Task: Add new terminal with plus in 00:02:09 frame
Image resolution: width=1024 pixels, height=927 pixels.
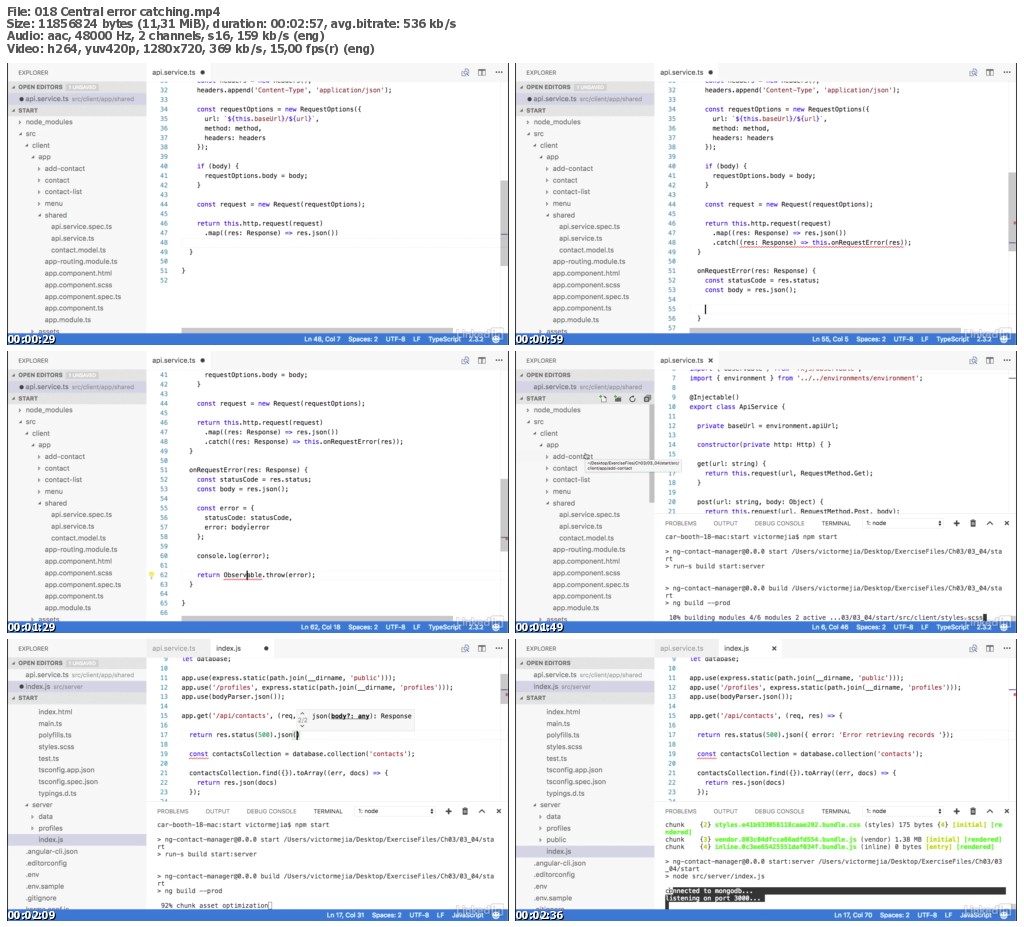Action: 449,811
